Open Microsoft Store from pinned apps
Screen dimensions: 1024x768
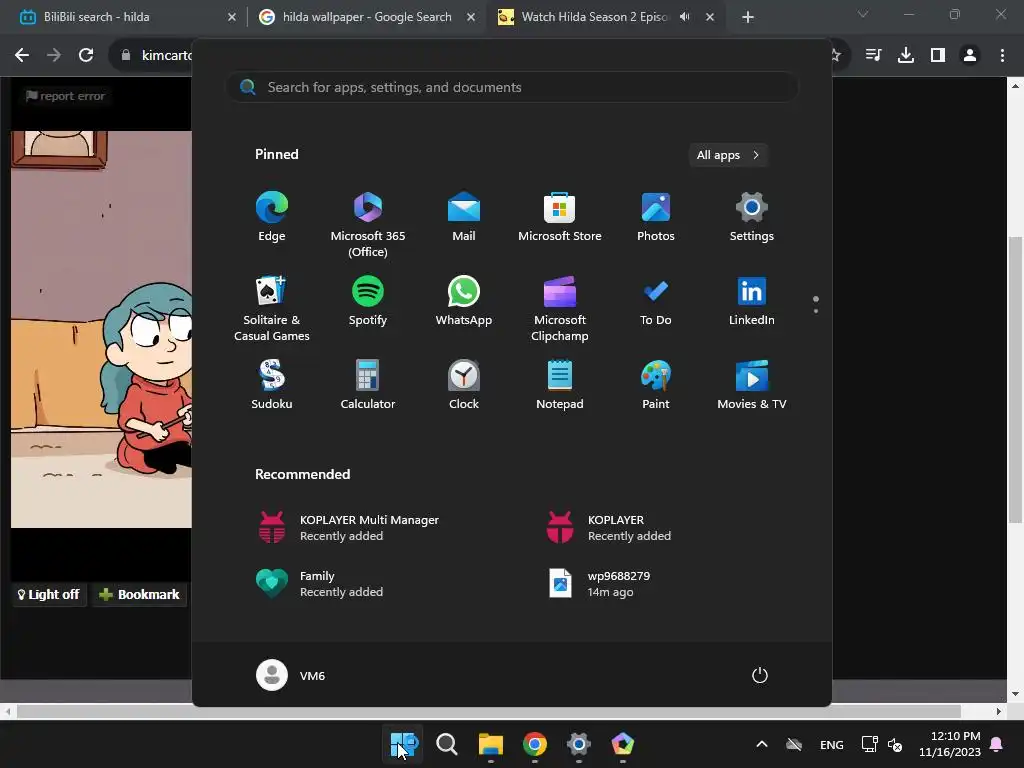[x=560, y=217]
